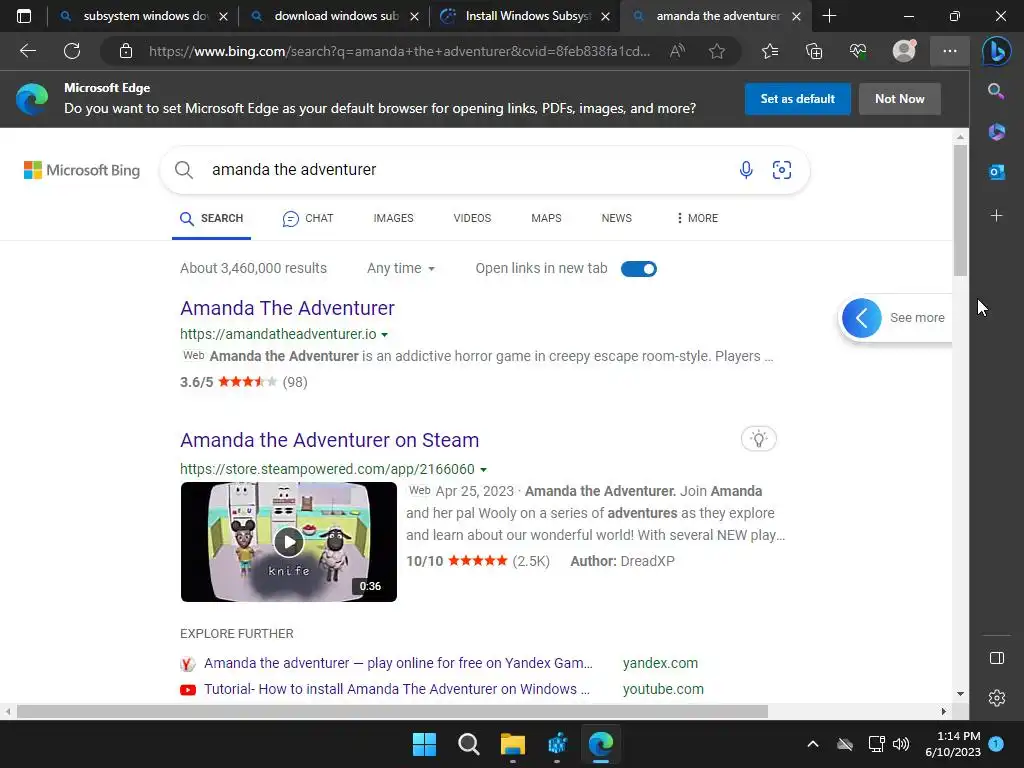Go back with the back arrow
Image resolution: width=1024 pixels, height=768 pixels.
(x=27, y=51)
